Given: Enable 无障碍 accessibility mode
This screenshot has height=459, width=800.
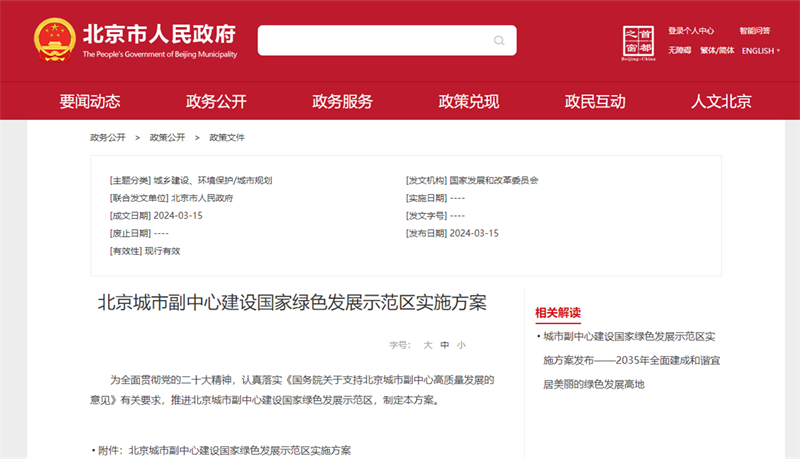Looking at the screenshot, I should (x=680, y=51).
